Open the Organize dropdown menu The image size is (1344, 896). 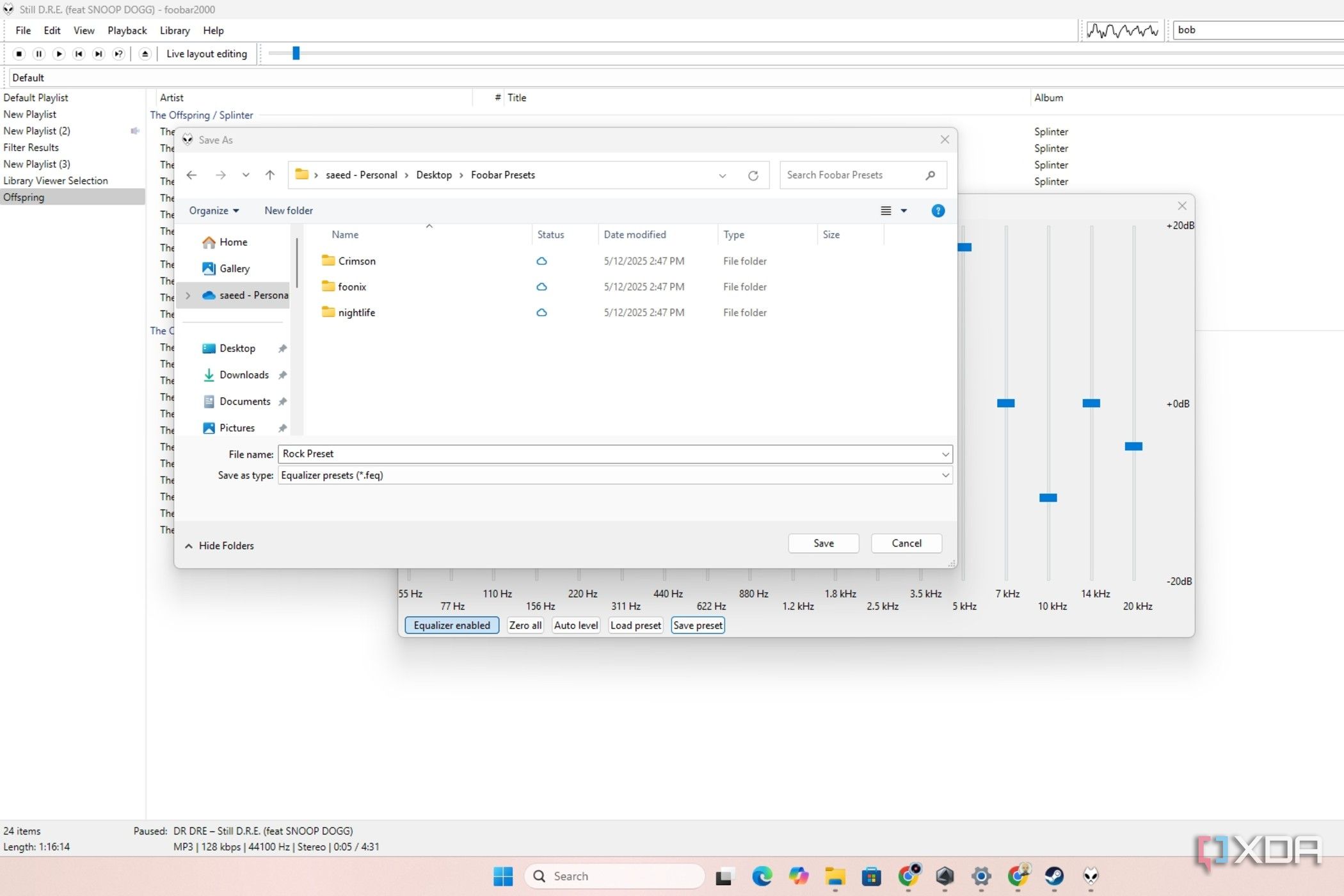tap(214, 211)
